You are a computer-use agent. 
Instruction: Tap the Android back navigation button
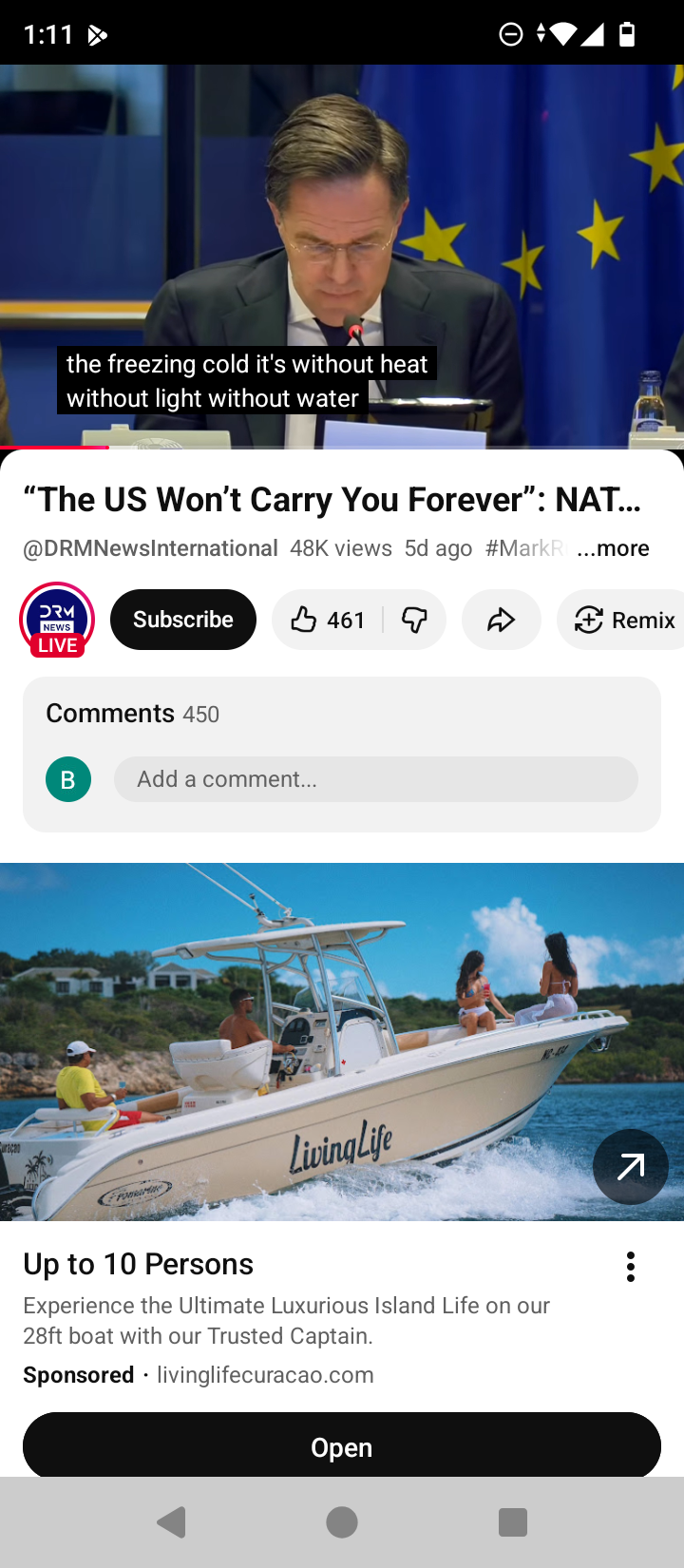pyautogui.click(x=171, y=1522)
